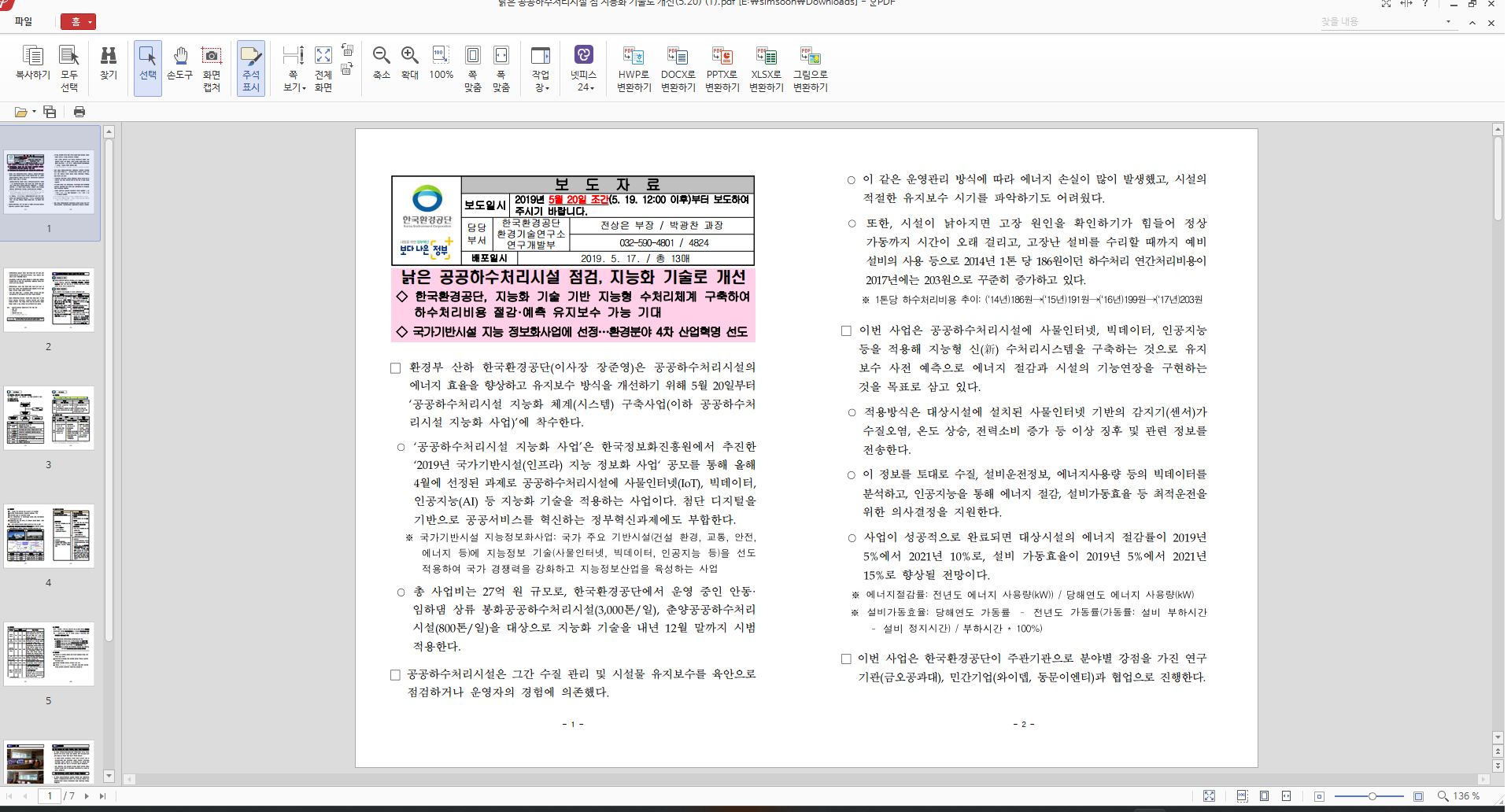Select page 5 thumbnail
Screen dimensions: 1511x812
49,654
